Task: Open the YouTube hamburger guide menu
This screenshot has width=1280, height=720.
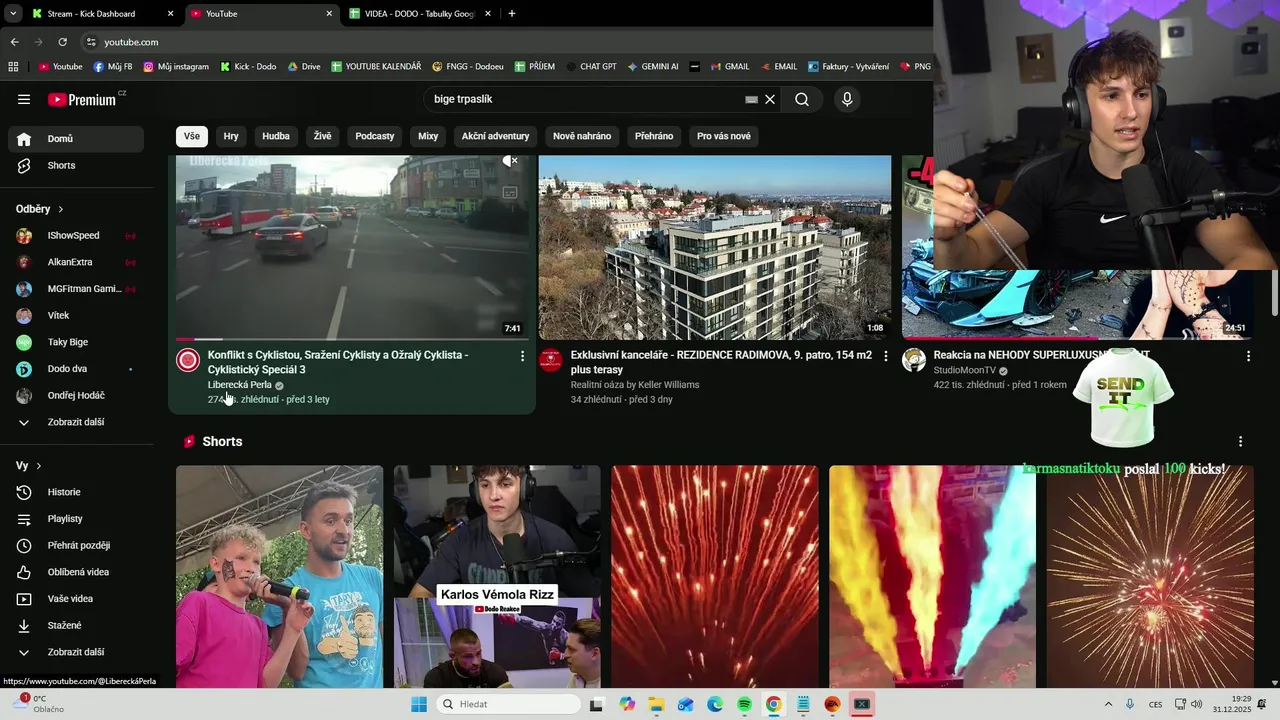Action: coord(24,99)
